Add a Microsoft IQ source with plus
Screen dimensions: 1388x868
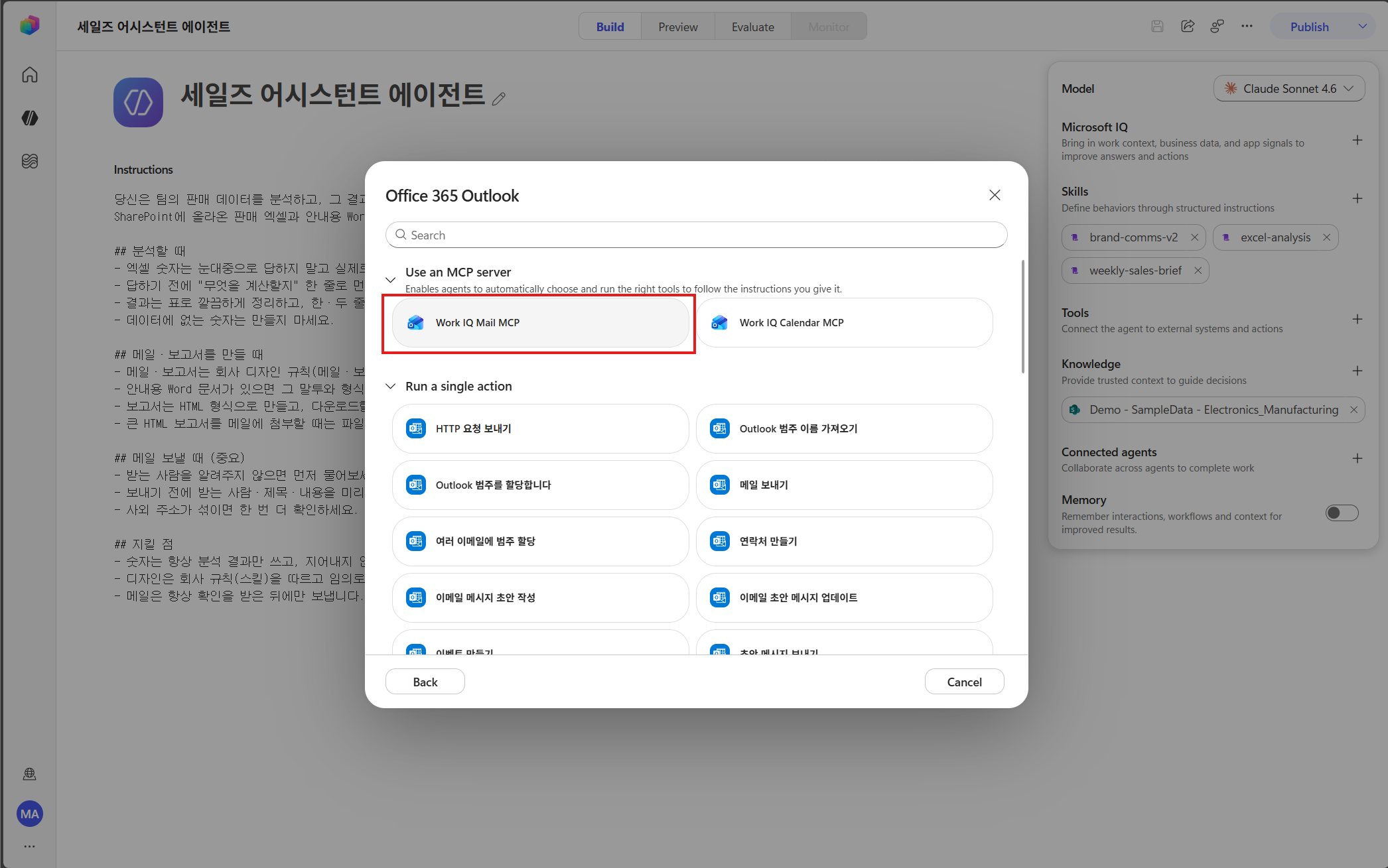1357,140
